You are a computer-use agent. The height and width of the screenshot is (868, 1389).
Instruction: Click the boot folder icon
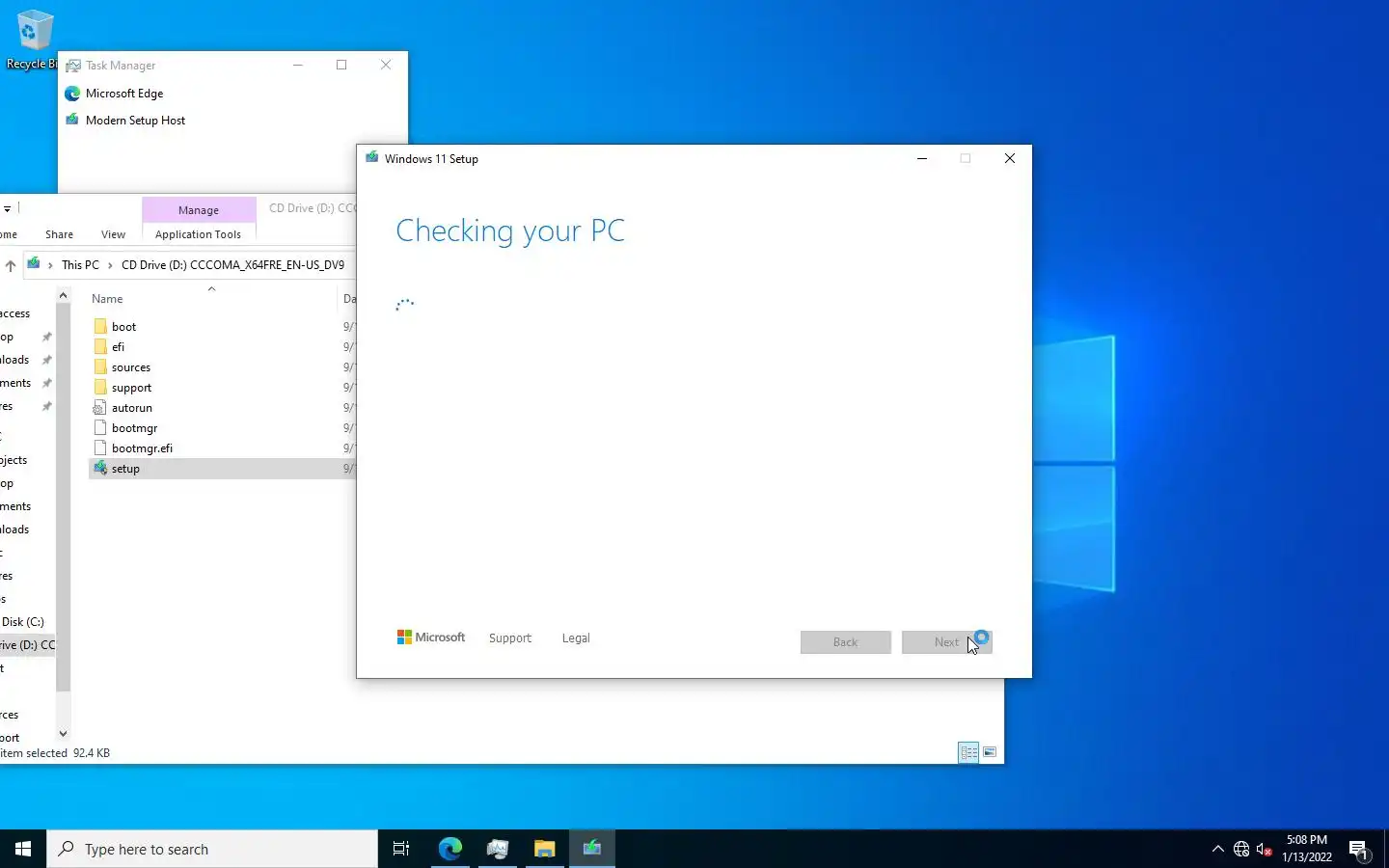coord(100,327)
